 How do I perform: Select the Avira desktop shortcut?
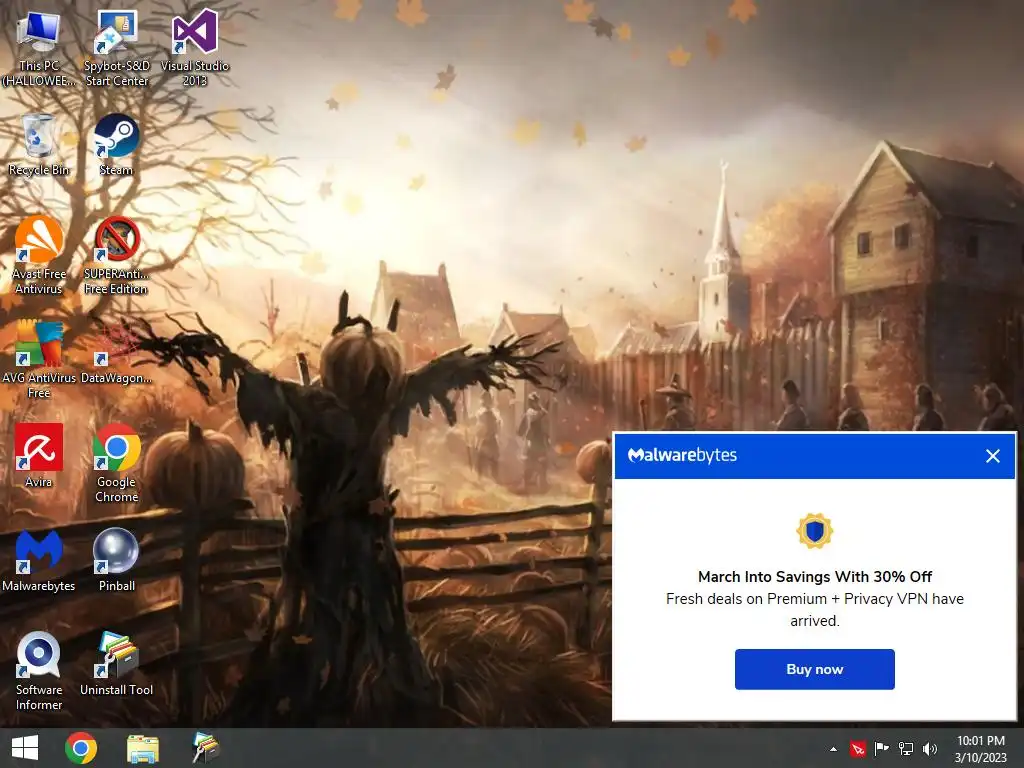pyautogui.click(x=39, y=456)
